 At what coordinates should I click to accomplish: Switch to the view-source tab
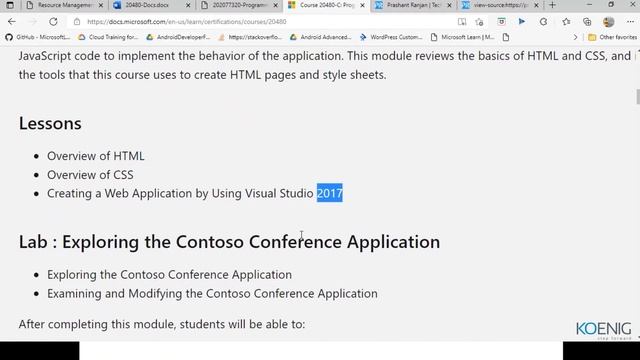point(500,5)
